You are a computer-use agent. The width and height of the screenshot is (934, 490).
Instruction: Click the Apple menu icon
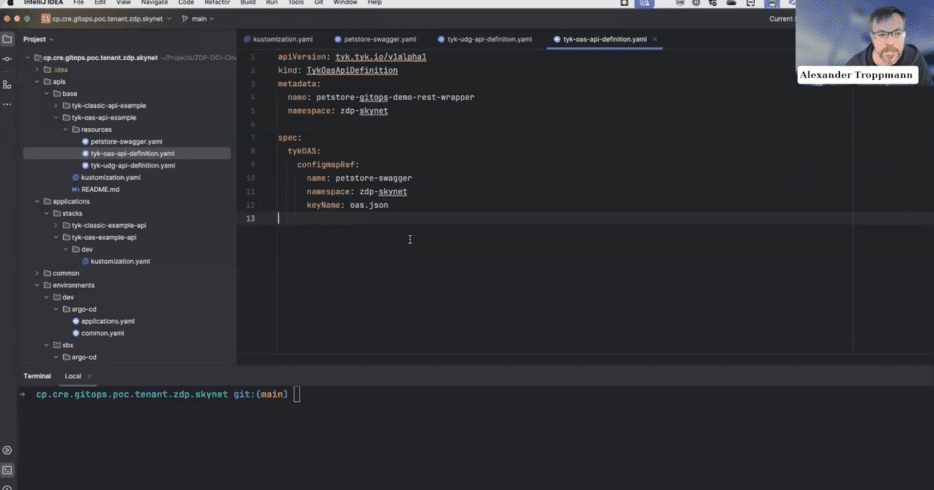coord(10,2)
